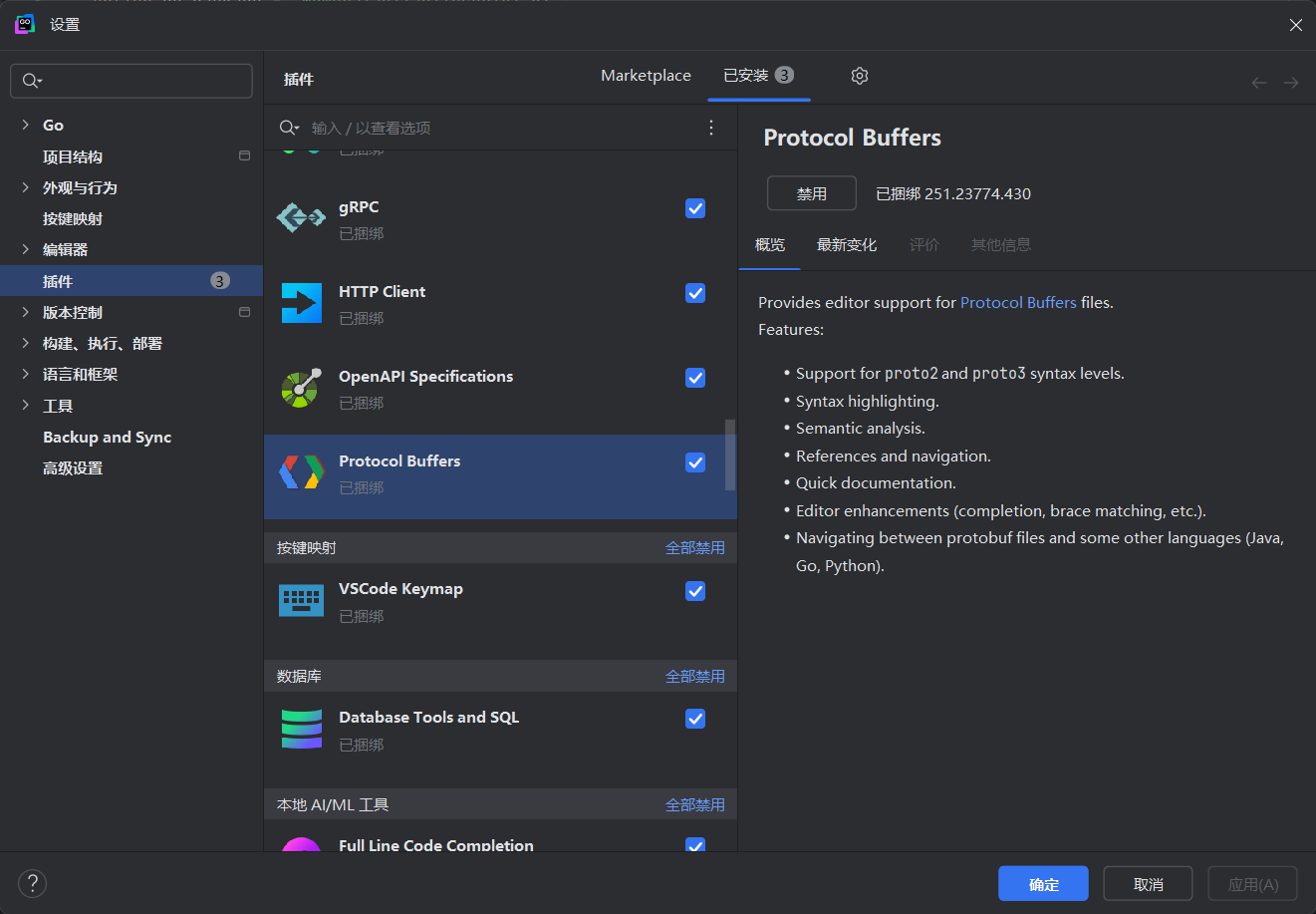Image resolution: width=1316 pixels, height=914 pixels.
Task: Navigate forward with the right arrow
Action: tap(1291, 83)
